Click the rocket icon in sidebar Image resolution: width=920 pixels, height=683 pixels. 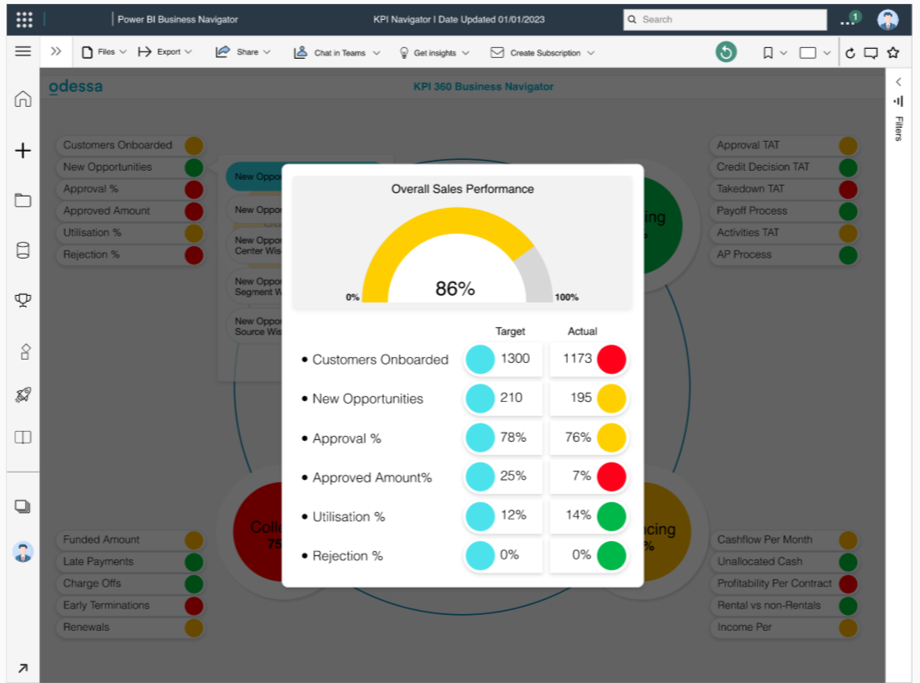pyautogui.click(x=23, y=395)
